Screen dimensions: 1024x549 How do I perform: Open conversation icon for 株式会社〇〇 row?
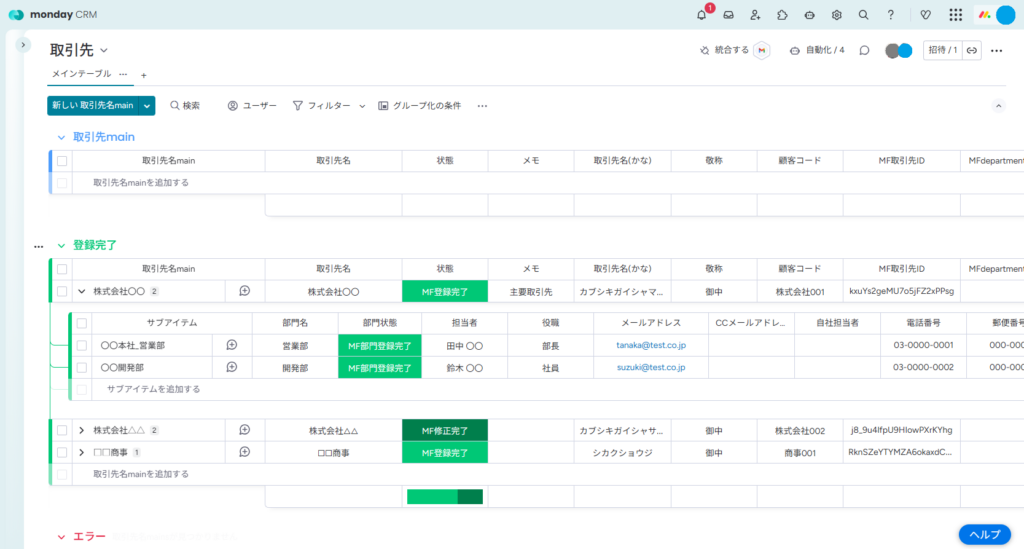point(244,291)
